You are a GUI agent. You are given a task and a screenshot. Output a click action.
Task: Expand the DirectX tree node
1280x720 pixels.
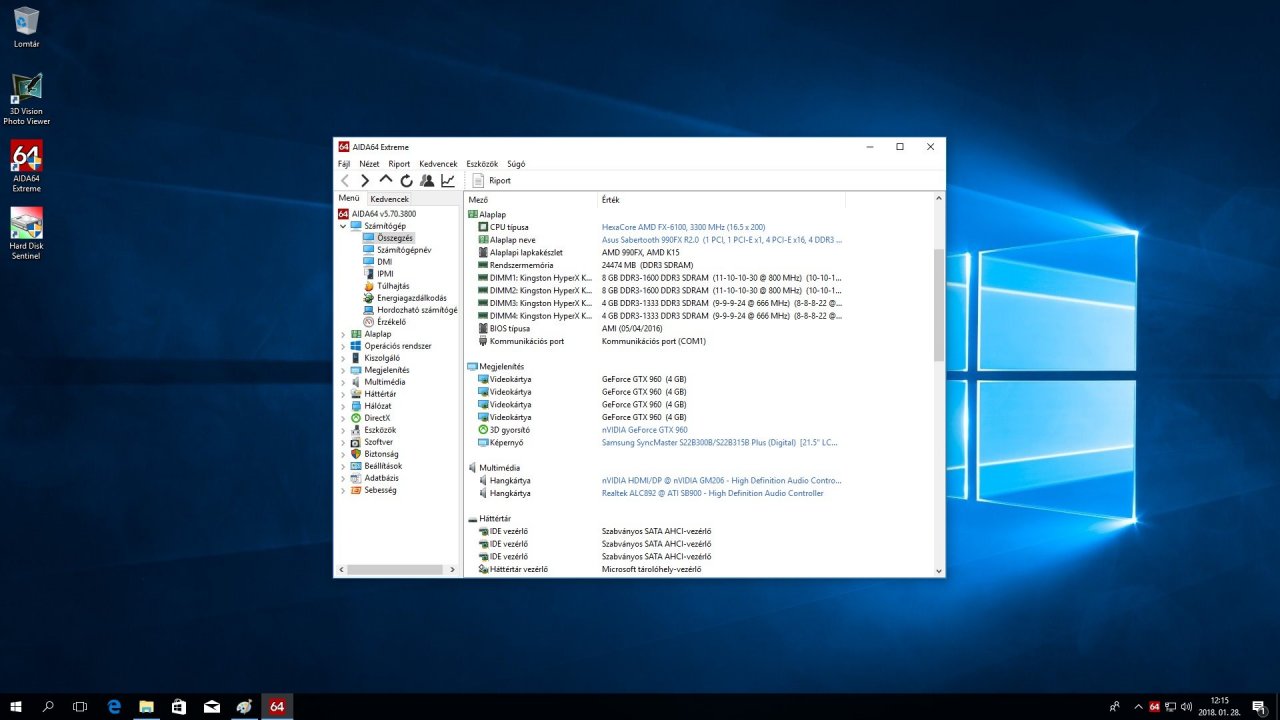tap(343, 418)
